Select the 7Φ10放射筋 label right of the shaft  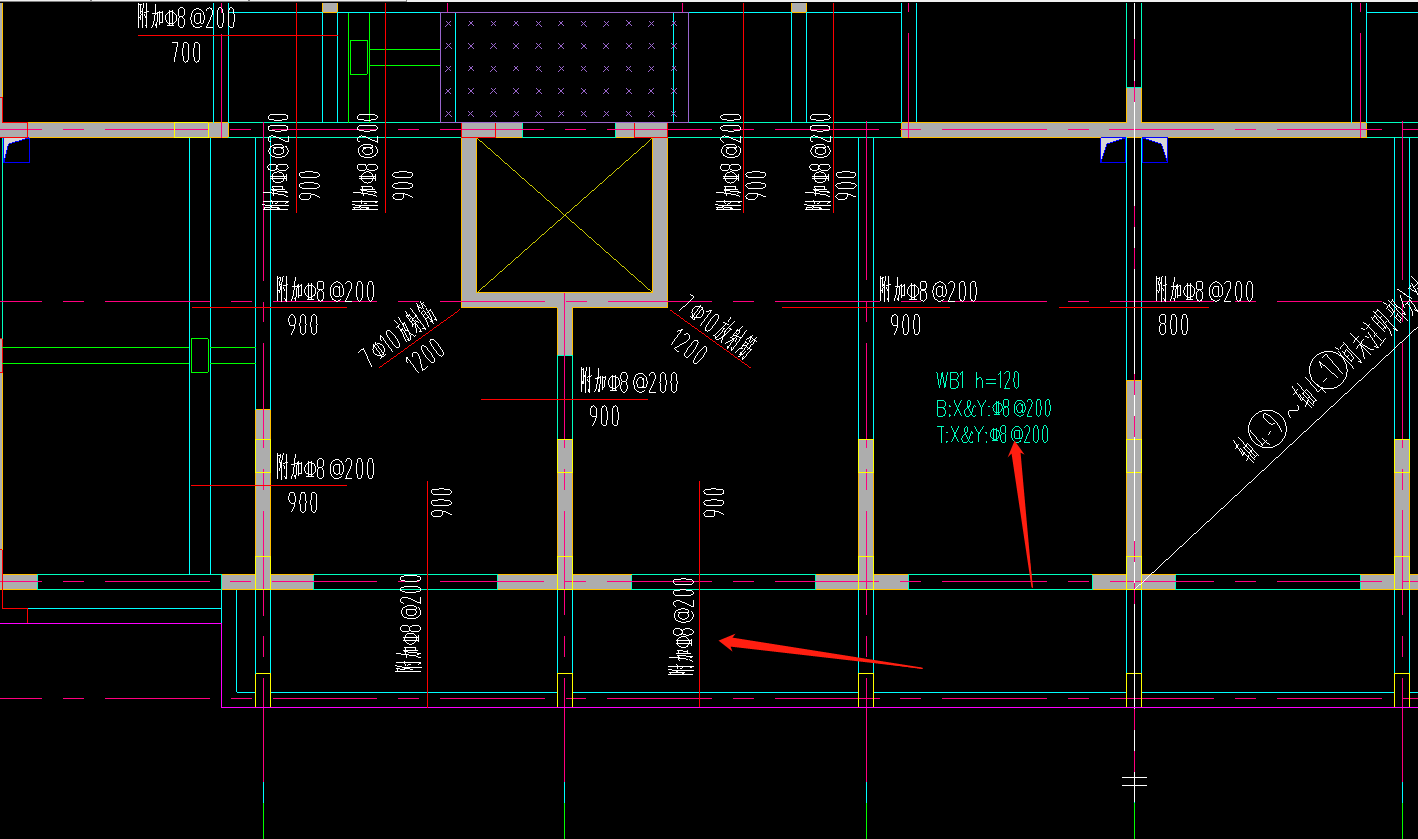pyautogui.click(x=718, y=327)
